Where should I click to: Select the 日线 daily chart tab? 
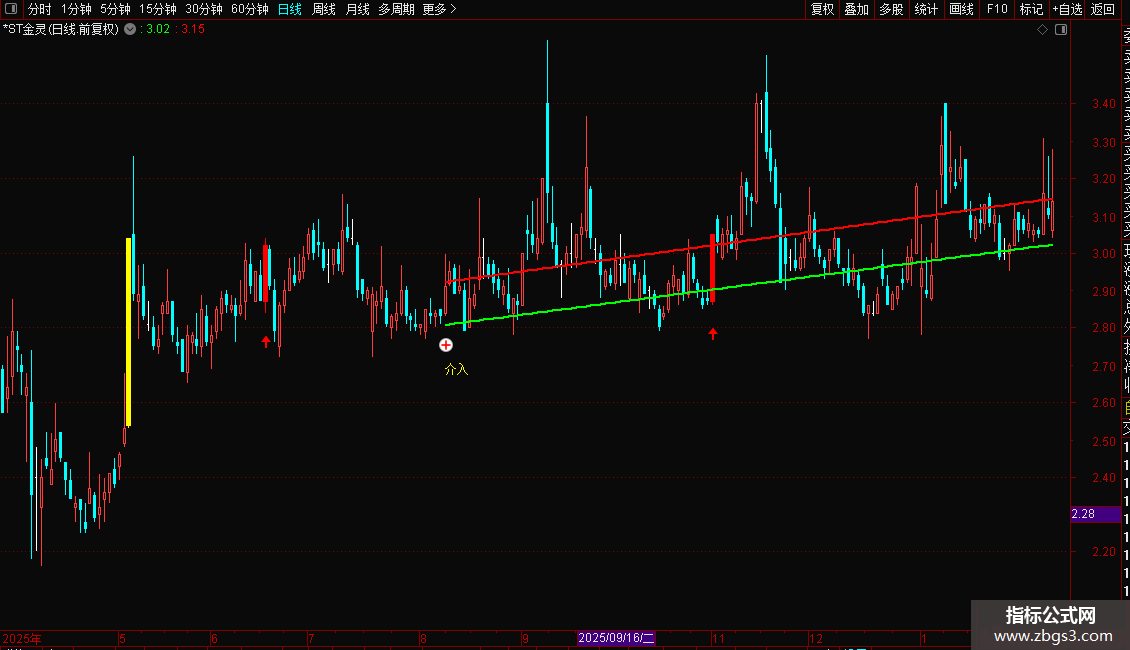point(290,9)
